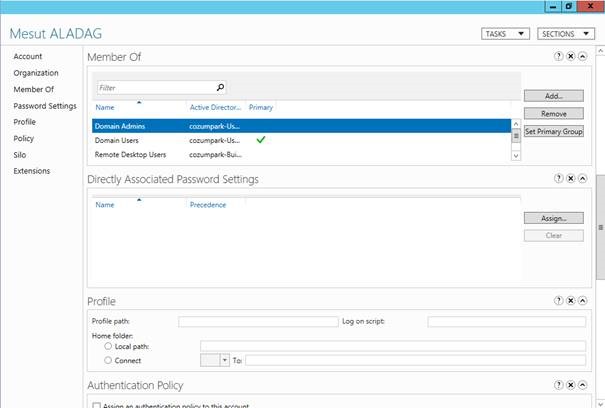The height and width of the screenshot is (408, 605).
Task: Open the TASKS dropdown
Action: click(x=505, y=34)
